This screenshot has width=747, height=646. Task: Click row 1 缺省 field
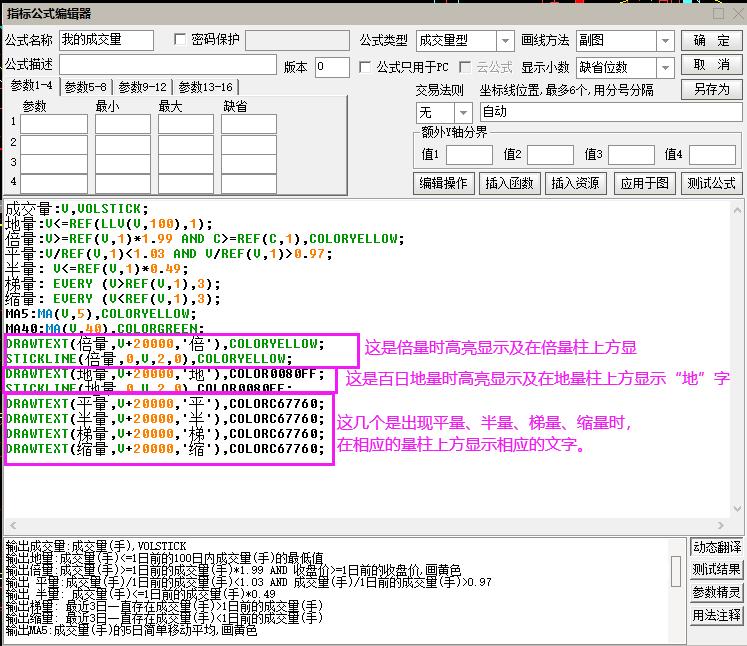[x=249, y=124]
